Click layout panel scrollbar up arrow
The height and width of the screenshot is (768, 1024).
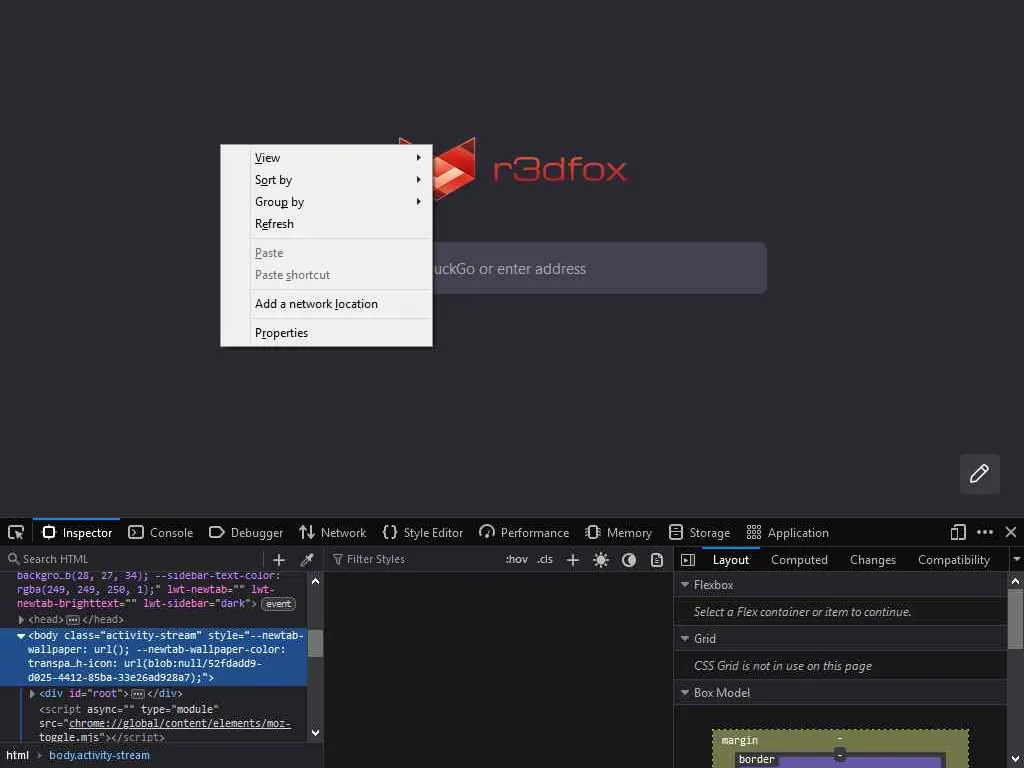[1016, 581]
